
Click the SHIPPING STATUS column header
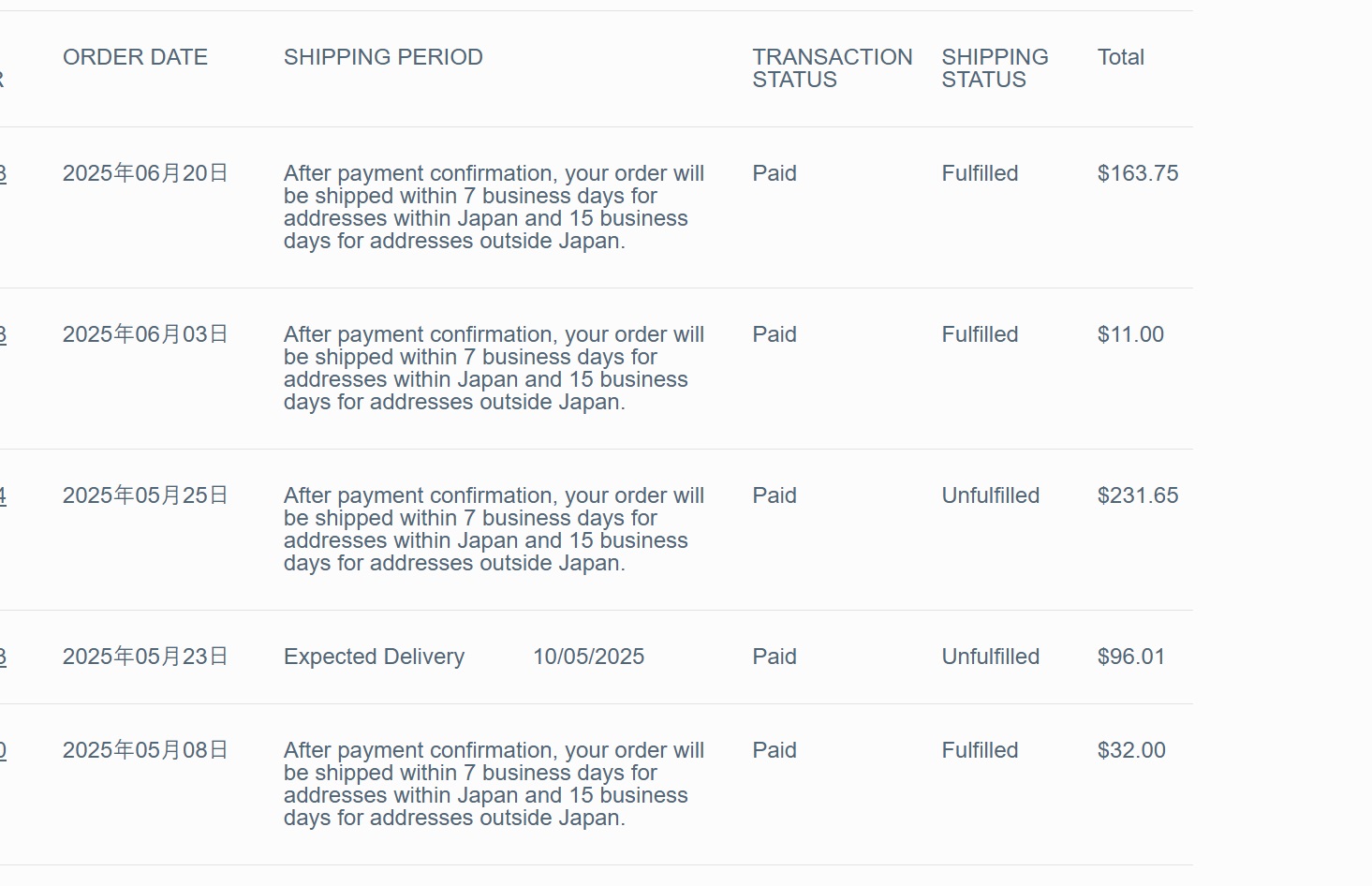coord(995,68)
